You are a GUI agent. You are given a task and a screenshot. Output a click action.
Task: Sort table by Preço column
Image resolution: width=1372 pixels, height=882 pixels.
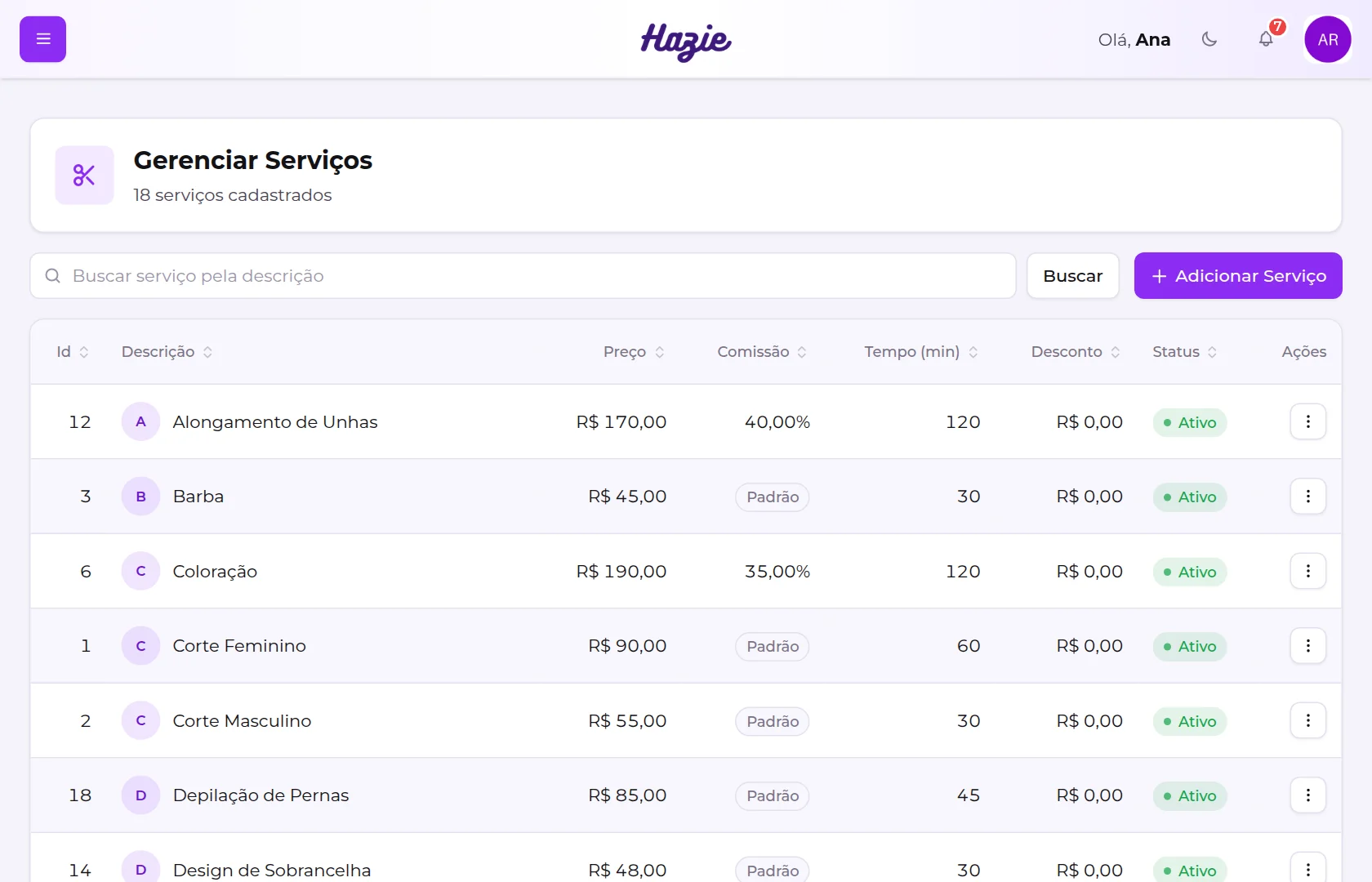(635, 352)
